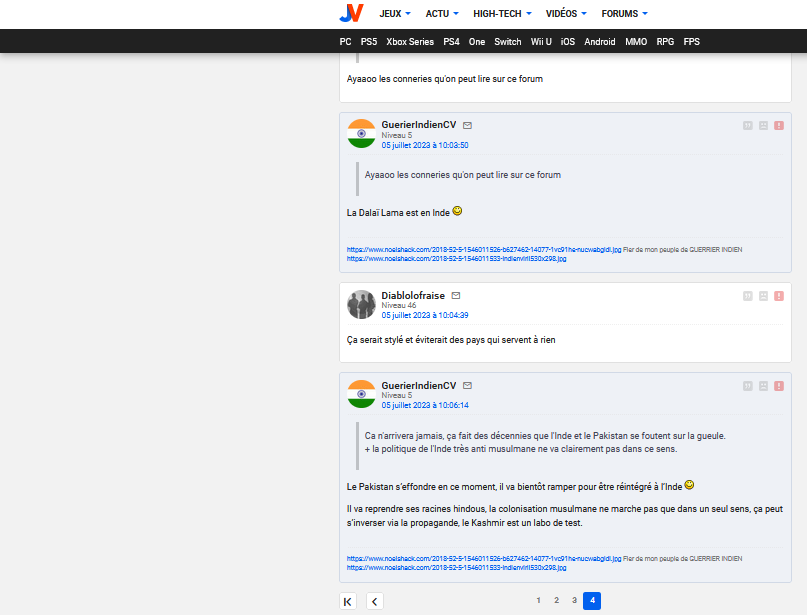
Task: Select current page 4
Action: point(592,601)
